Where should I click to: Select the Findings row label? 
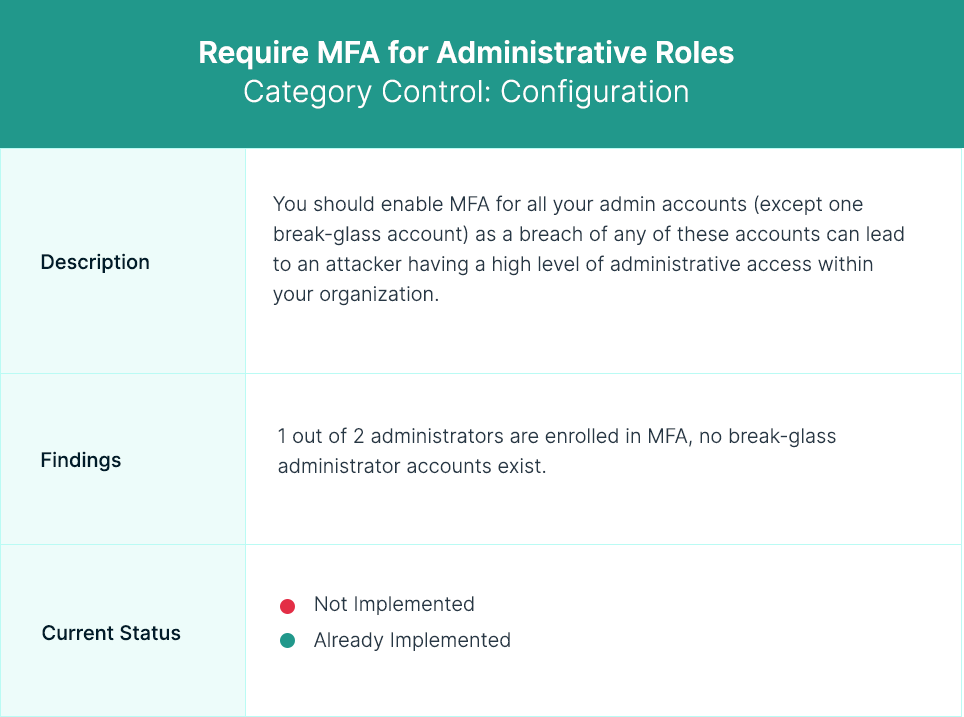81,460
